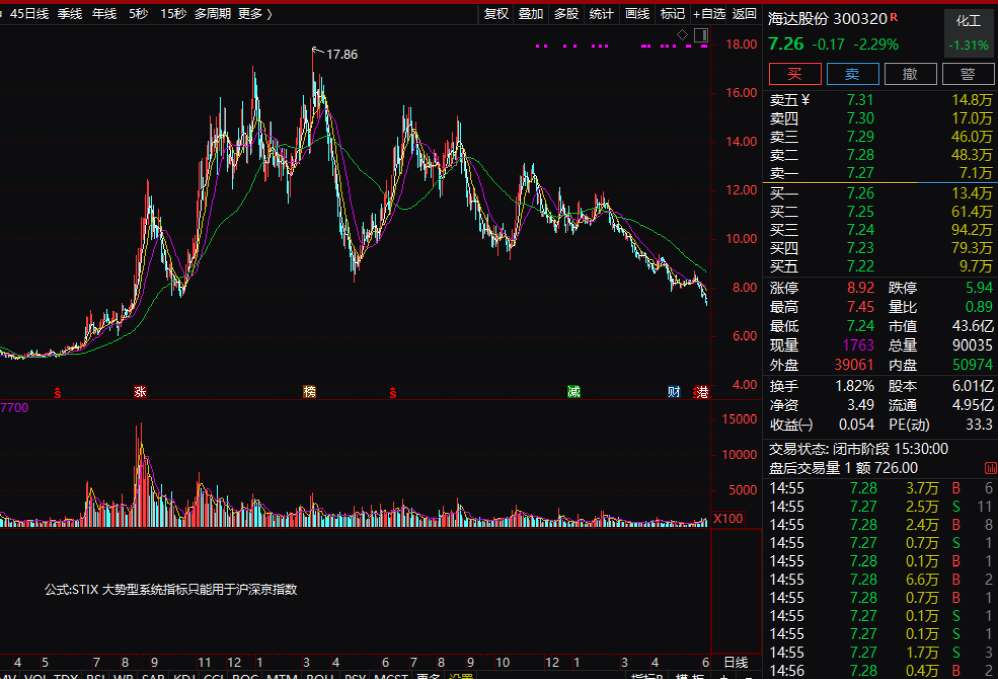Click the red 买 buy button
Image resolution: width=998 pixels, height=679 pixels.
pos(795,74)
